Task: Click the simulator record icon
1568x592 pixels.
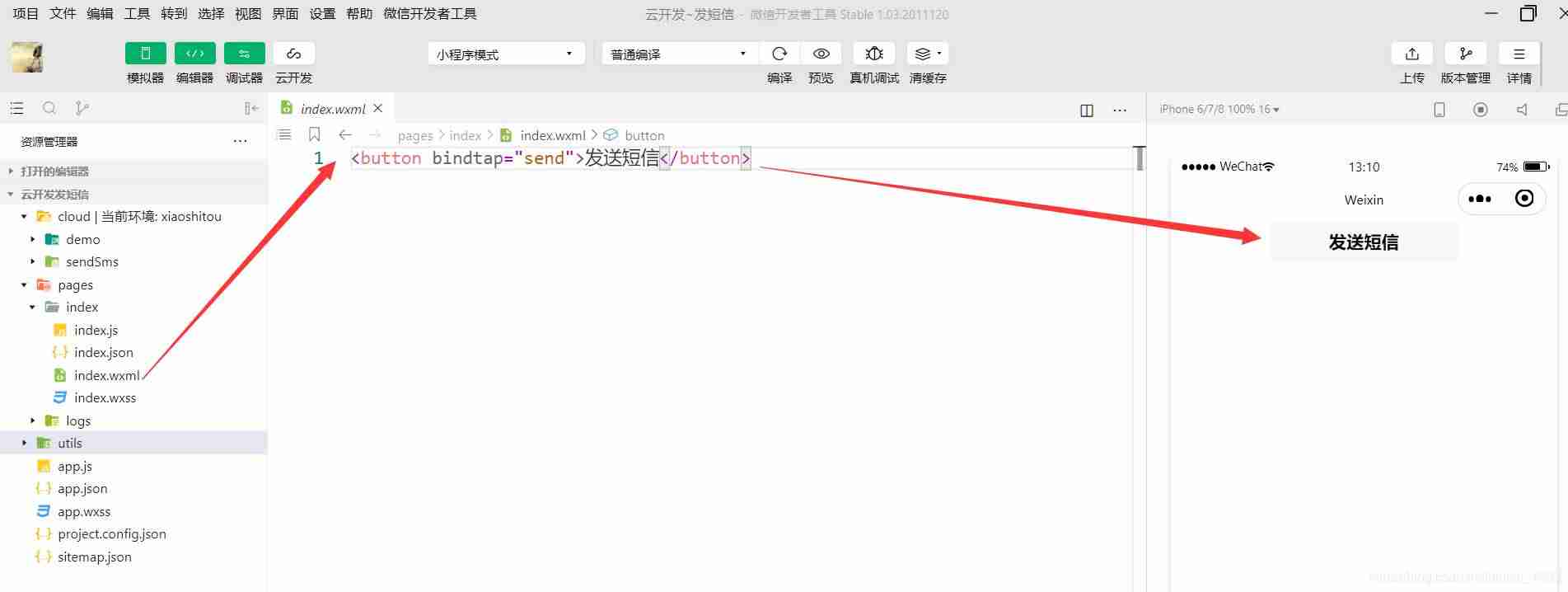Action: pyautogui.click(x=1481, y=110)
